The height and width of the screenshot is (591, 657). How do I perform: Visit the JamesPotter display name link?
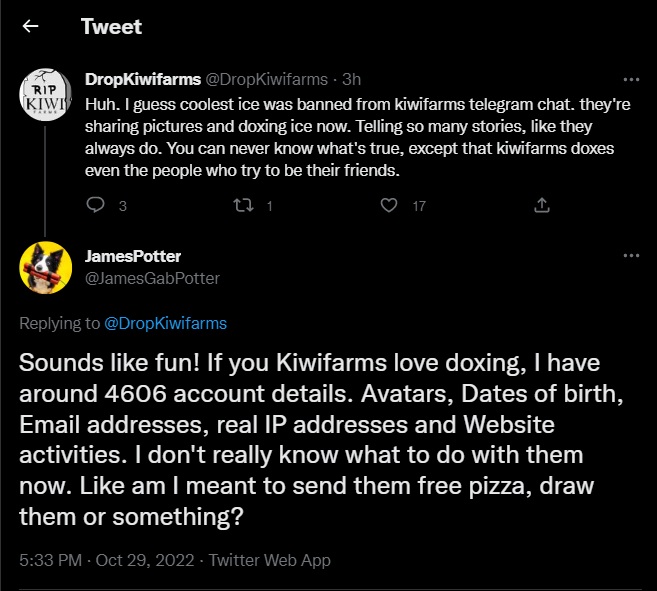coord(133,257)
